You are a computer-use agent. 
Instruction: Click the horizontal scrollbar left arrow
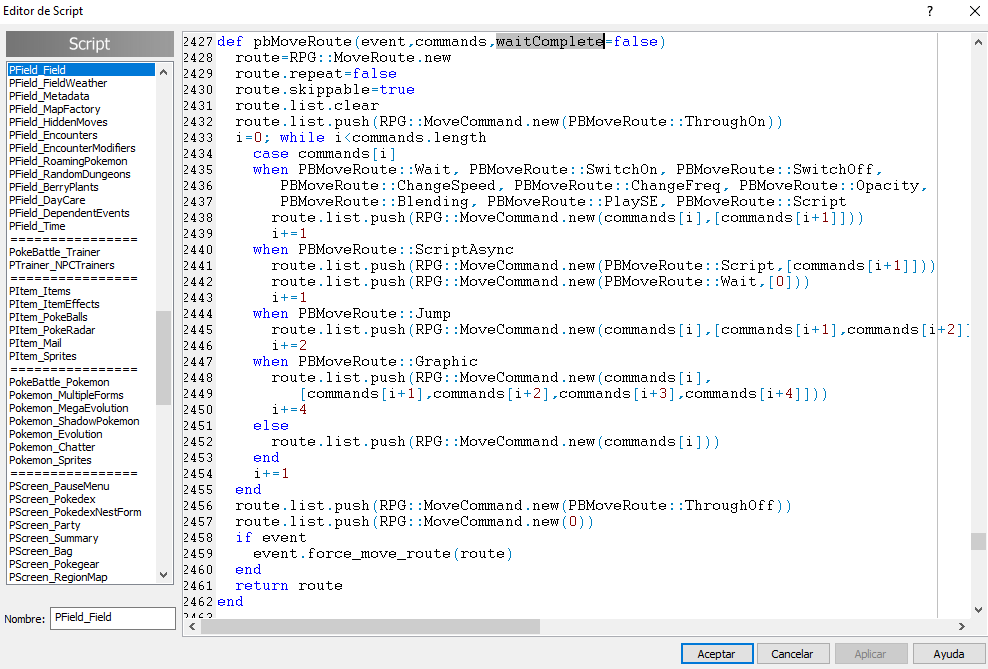click(x=191, y=626)
